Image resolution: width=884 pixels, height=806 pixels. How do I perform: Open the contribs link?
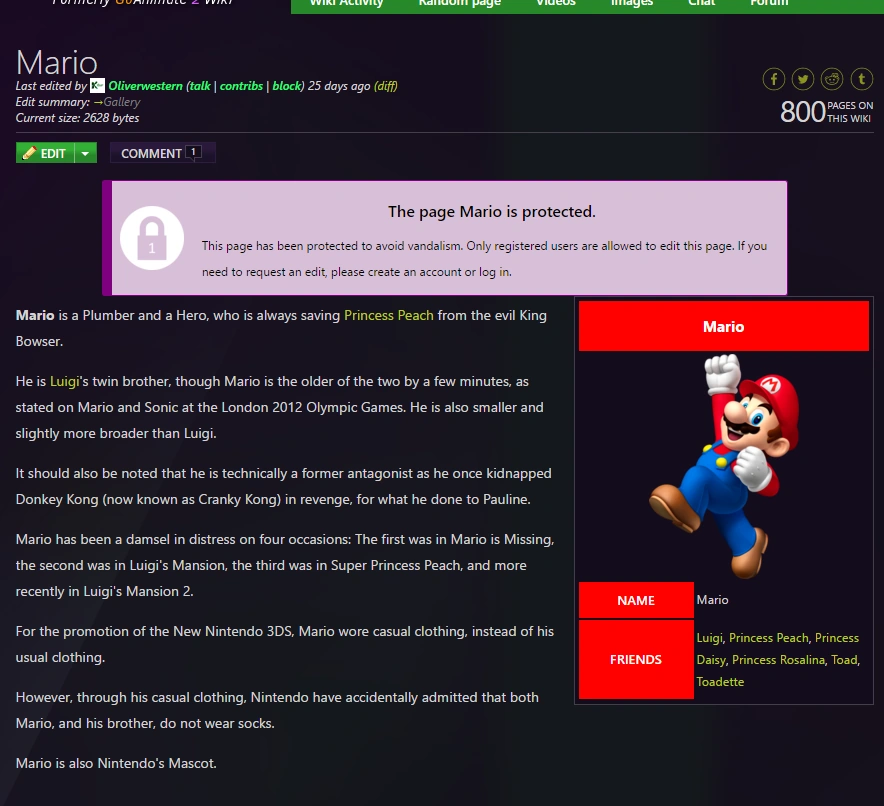point(241,86)
